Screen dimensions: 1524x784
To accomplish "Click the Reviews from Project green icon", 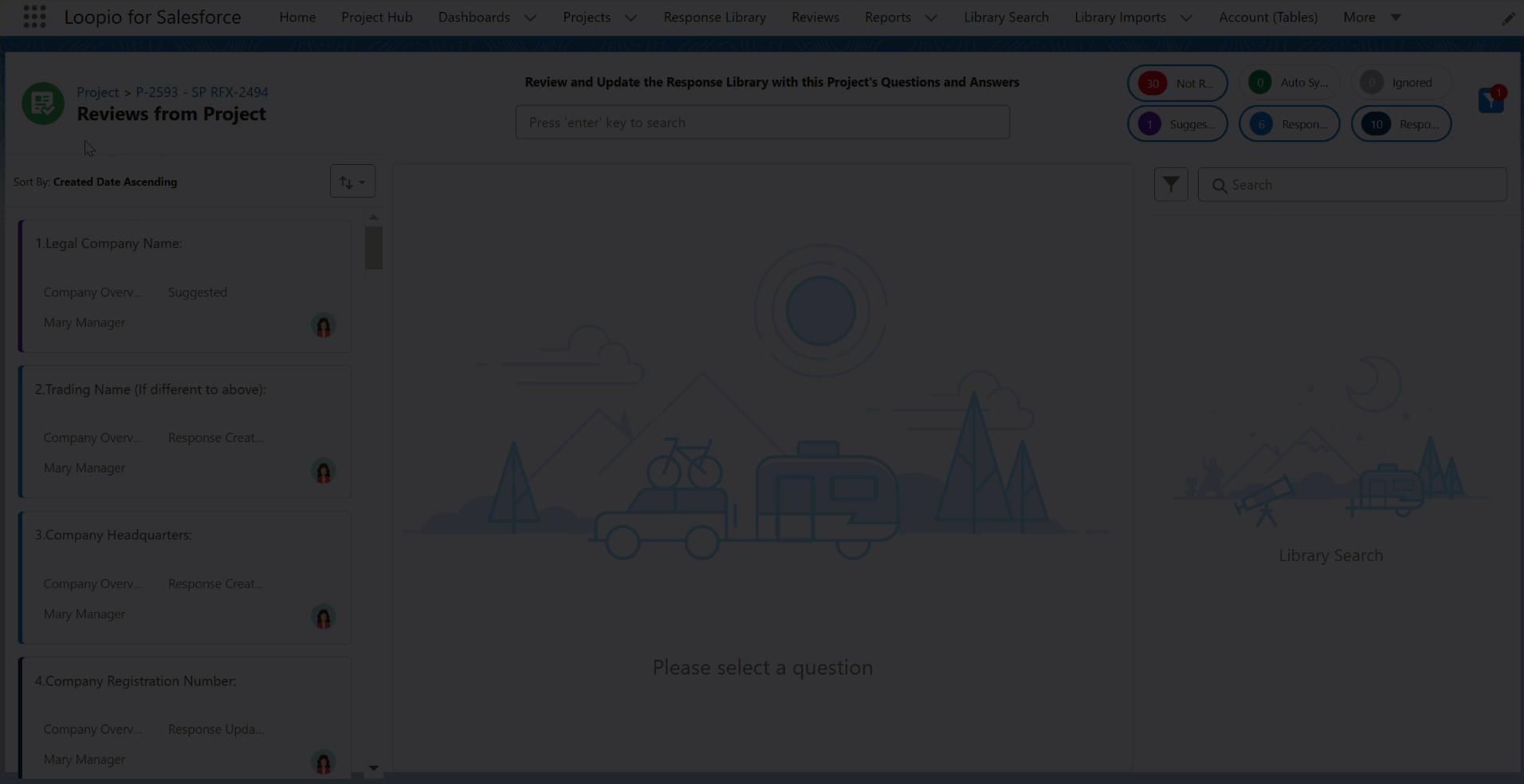I will click(43, 103).
